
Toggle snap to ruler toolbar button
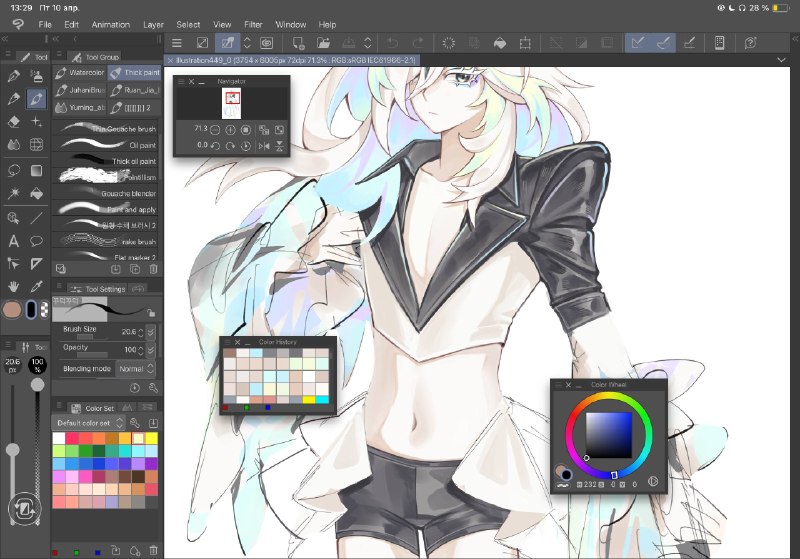637,43
